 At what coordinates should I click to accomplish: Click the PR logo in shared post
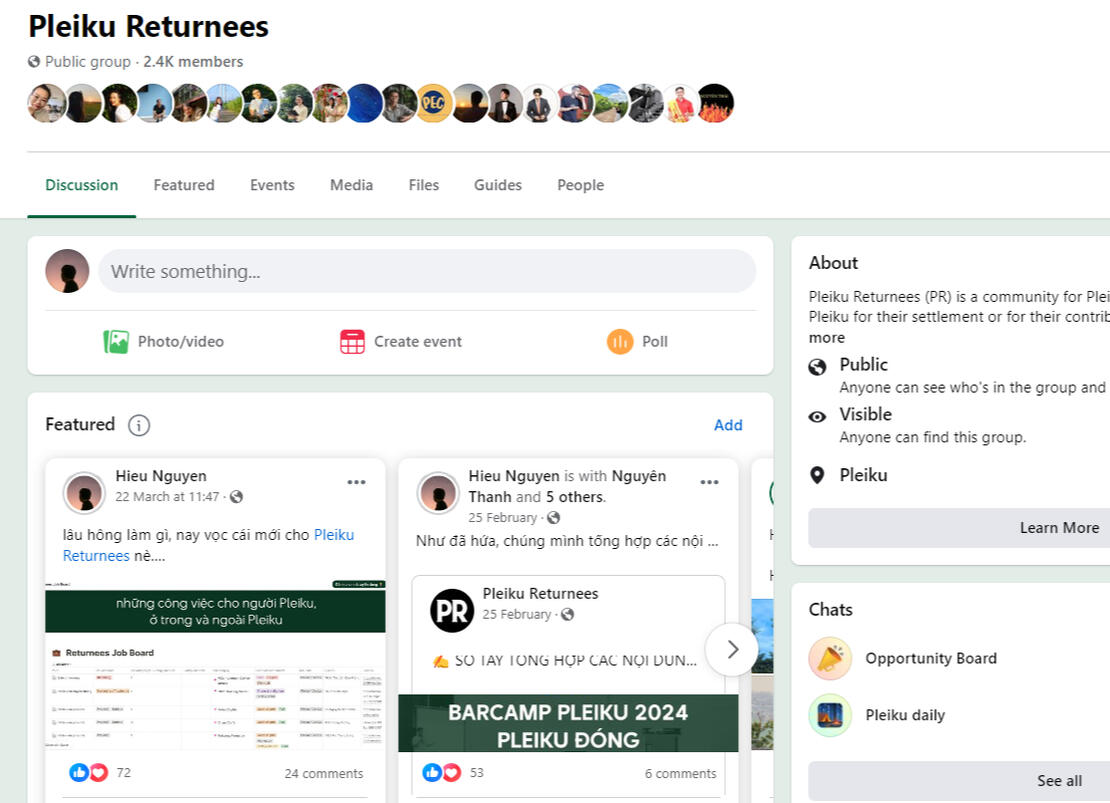pyautogui.click(x=452, y=610)
